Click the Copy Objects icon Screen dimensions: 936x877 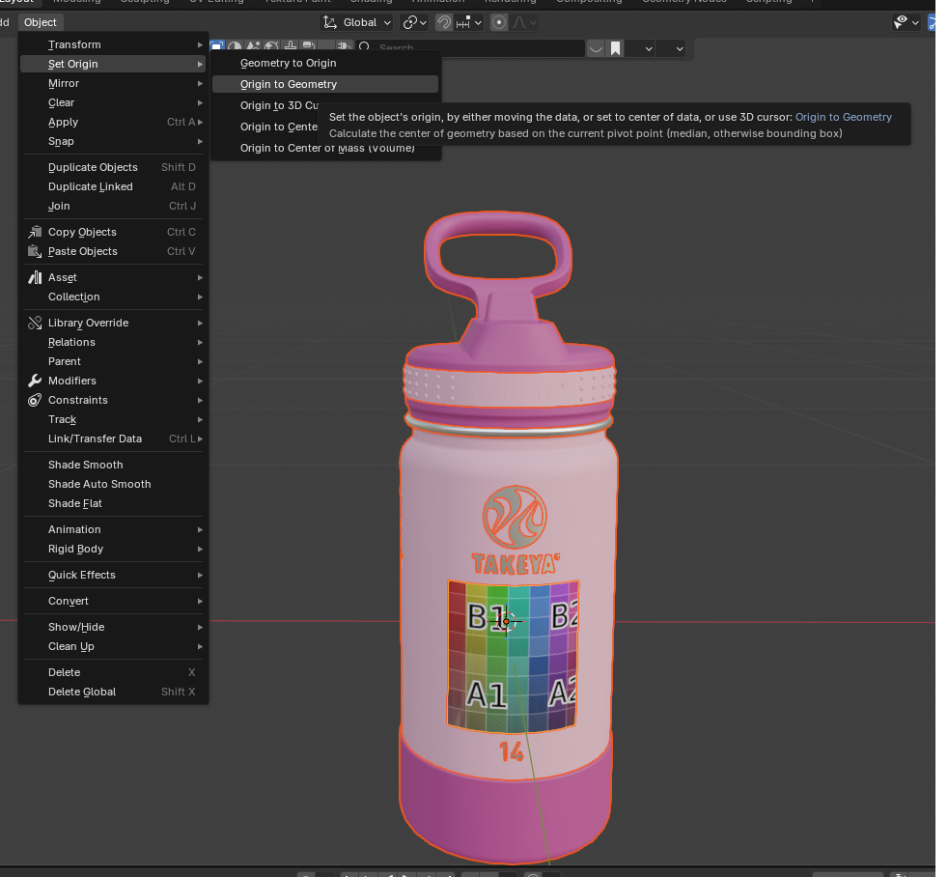(35, 232)
